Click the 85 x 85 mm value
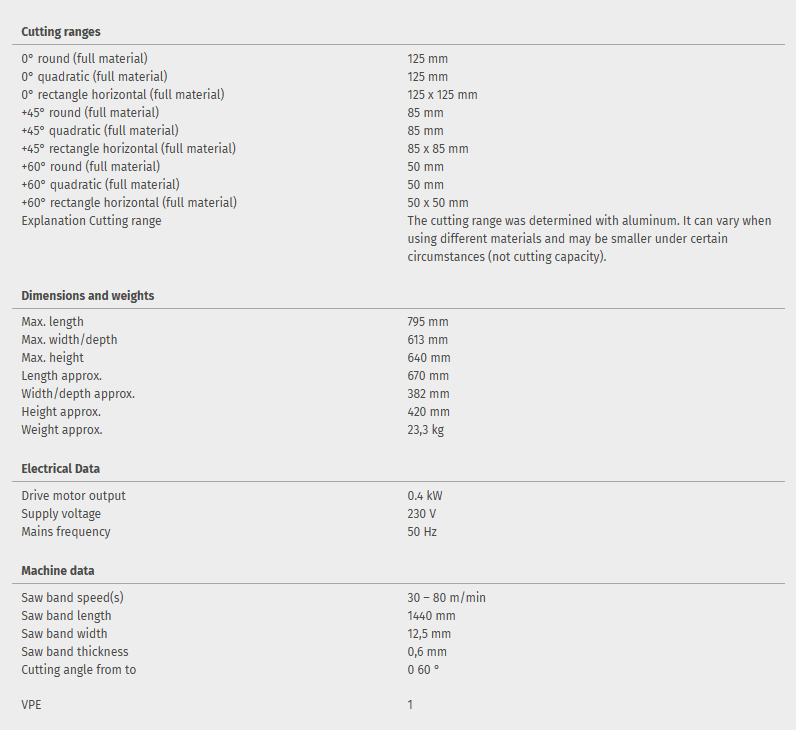This screenshot has width=796, height=730. 438,149
